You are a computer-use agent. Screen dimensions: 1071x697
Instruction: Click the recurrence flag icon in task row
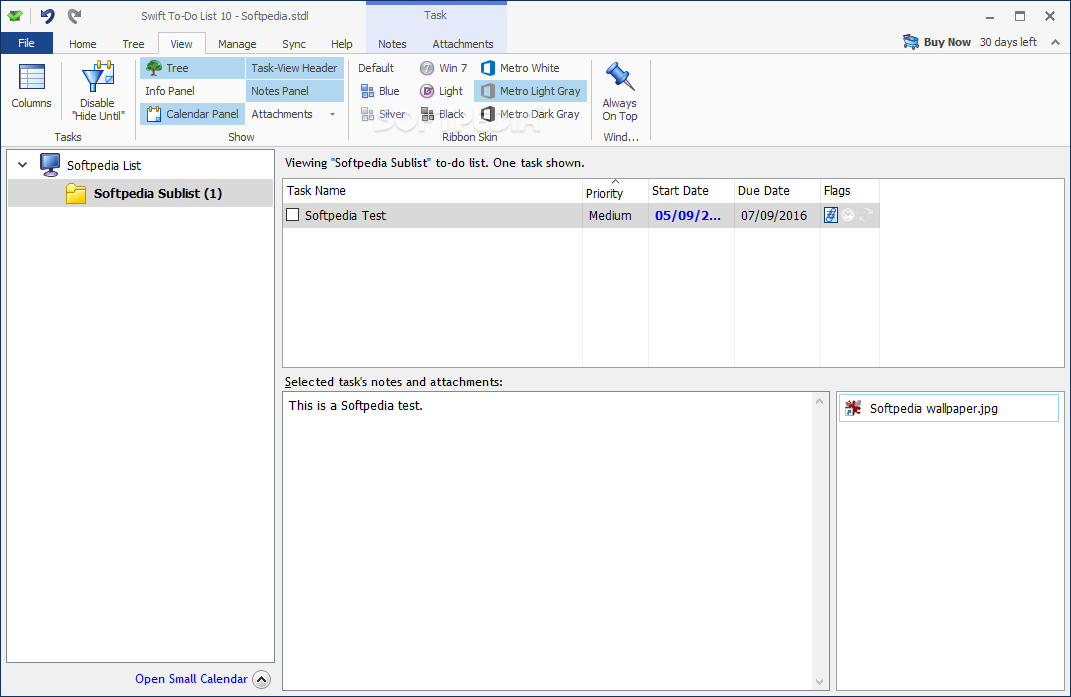click(865, 215)
